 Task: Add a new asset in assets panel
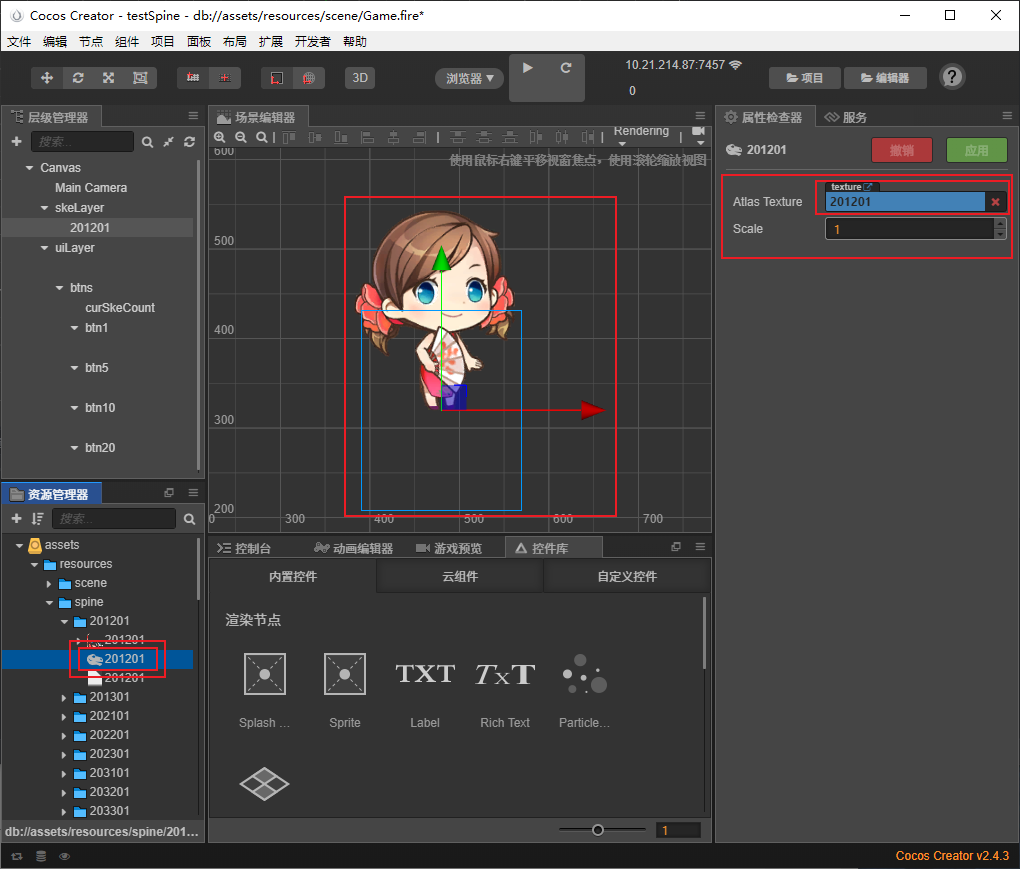tap(17, 518)
